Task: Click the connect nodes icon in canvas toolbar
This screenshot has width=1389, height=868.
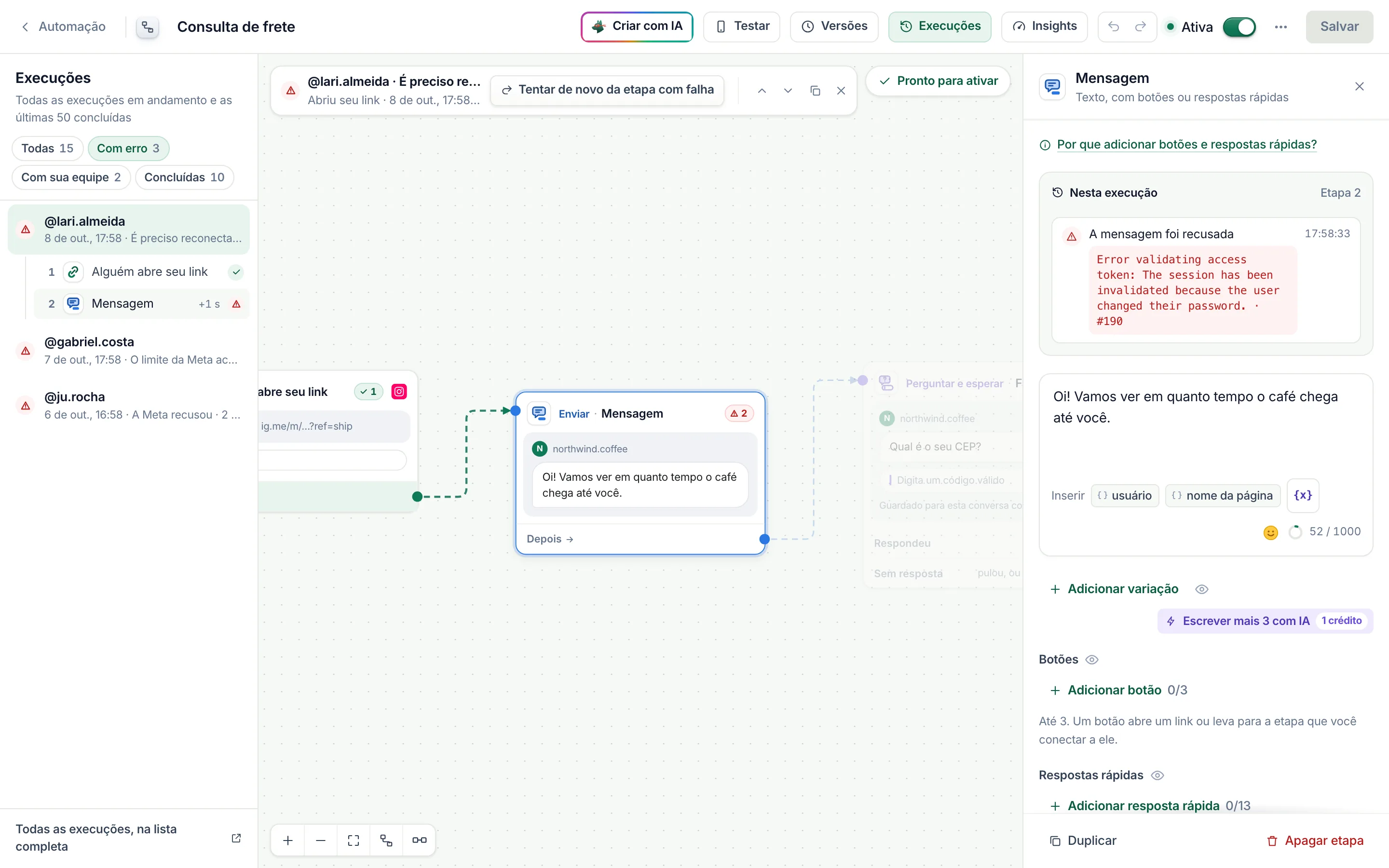Action: click(420, 840)
